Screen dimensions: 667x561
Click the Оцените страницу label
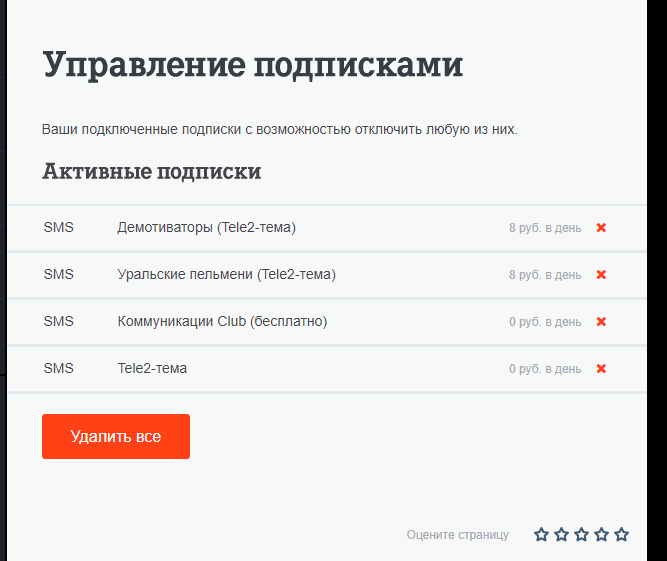(x=457, y=535)
